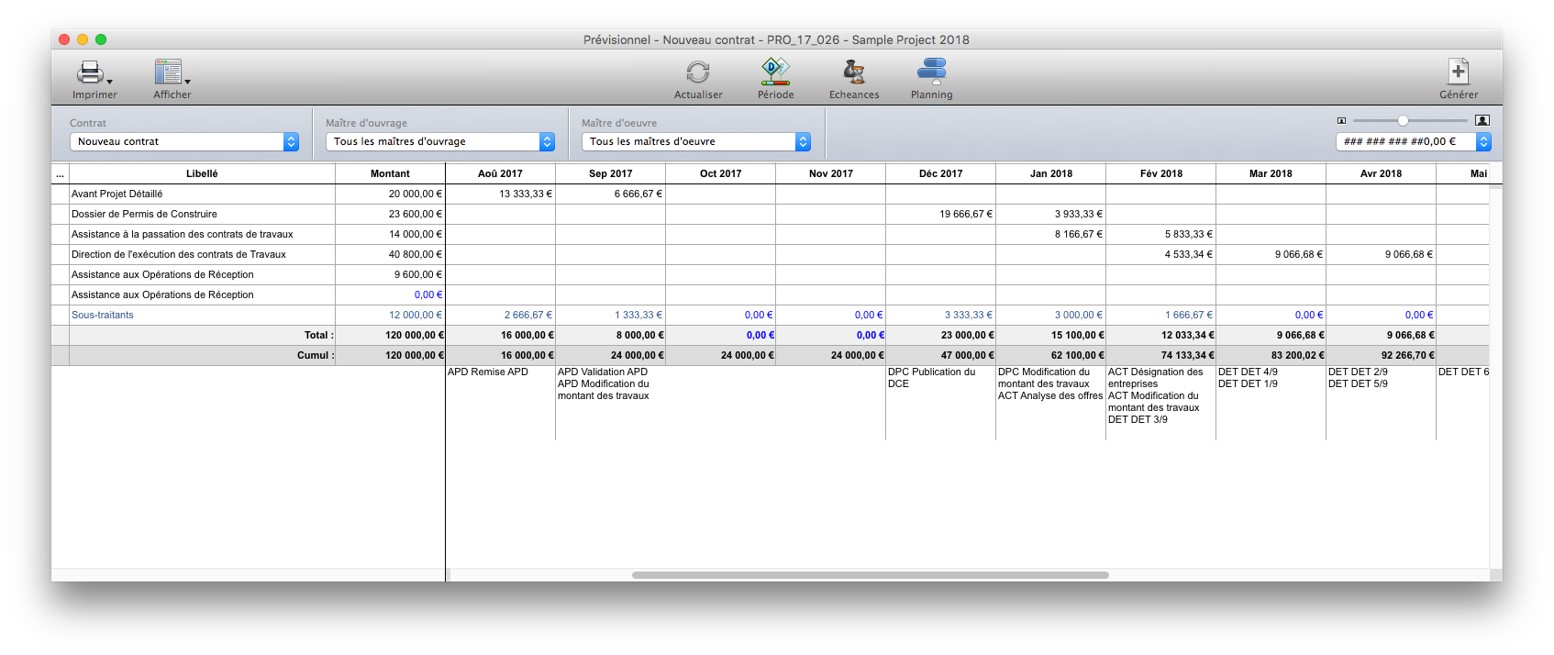
Task: Open the Maître d'ouvrage dropdown
Action: pyautogui.click(x=440, y=142)
